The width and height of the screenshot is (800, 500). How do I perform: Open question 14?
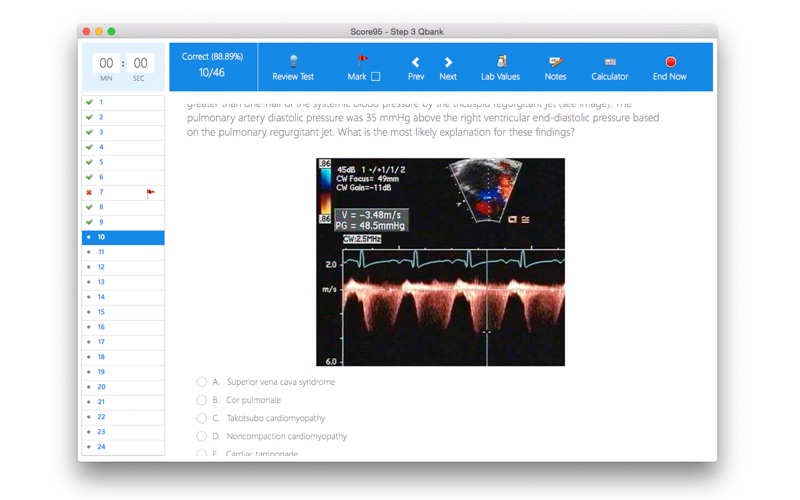(x=123, y=297)
